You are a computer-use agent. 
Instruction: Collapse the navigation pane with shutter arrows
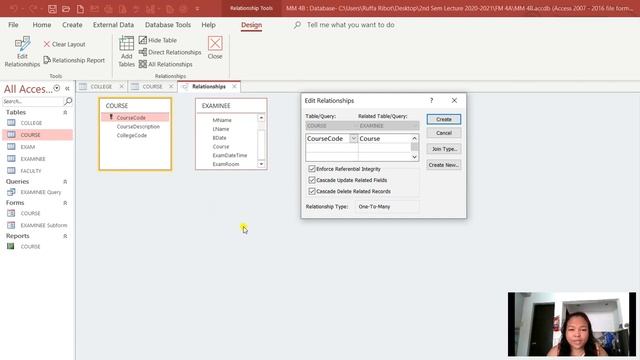point(67,88)
